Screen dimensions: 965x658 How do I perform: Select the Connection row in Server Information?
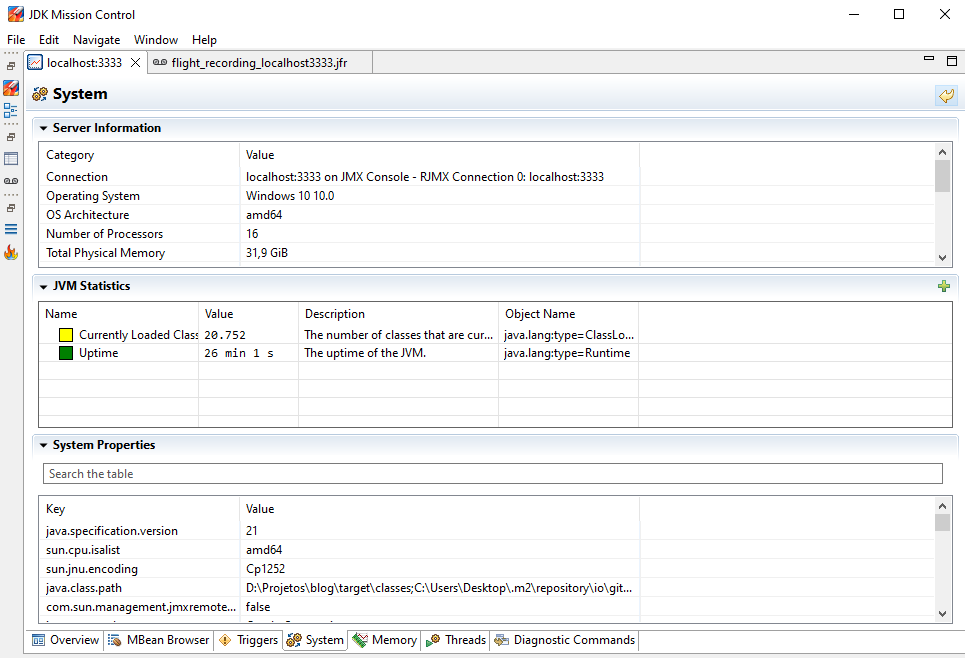pyautogui.click(x=487, y=177)
